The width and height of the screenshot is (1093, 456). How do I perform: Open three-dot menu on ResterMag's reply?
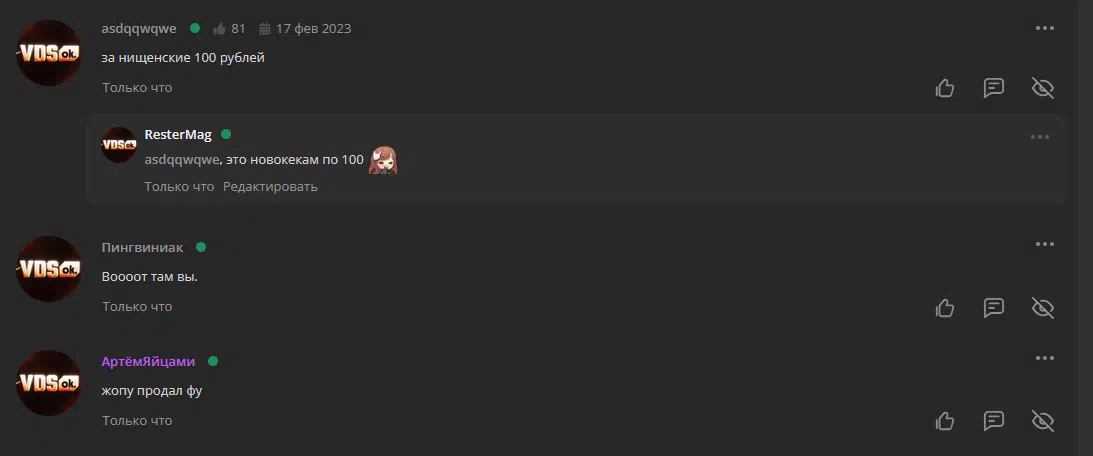coord(1039,137)
